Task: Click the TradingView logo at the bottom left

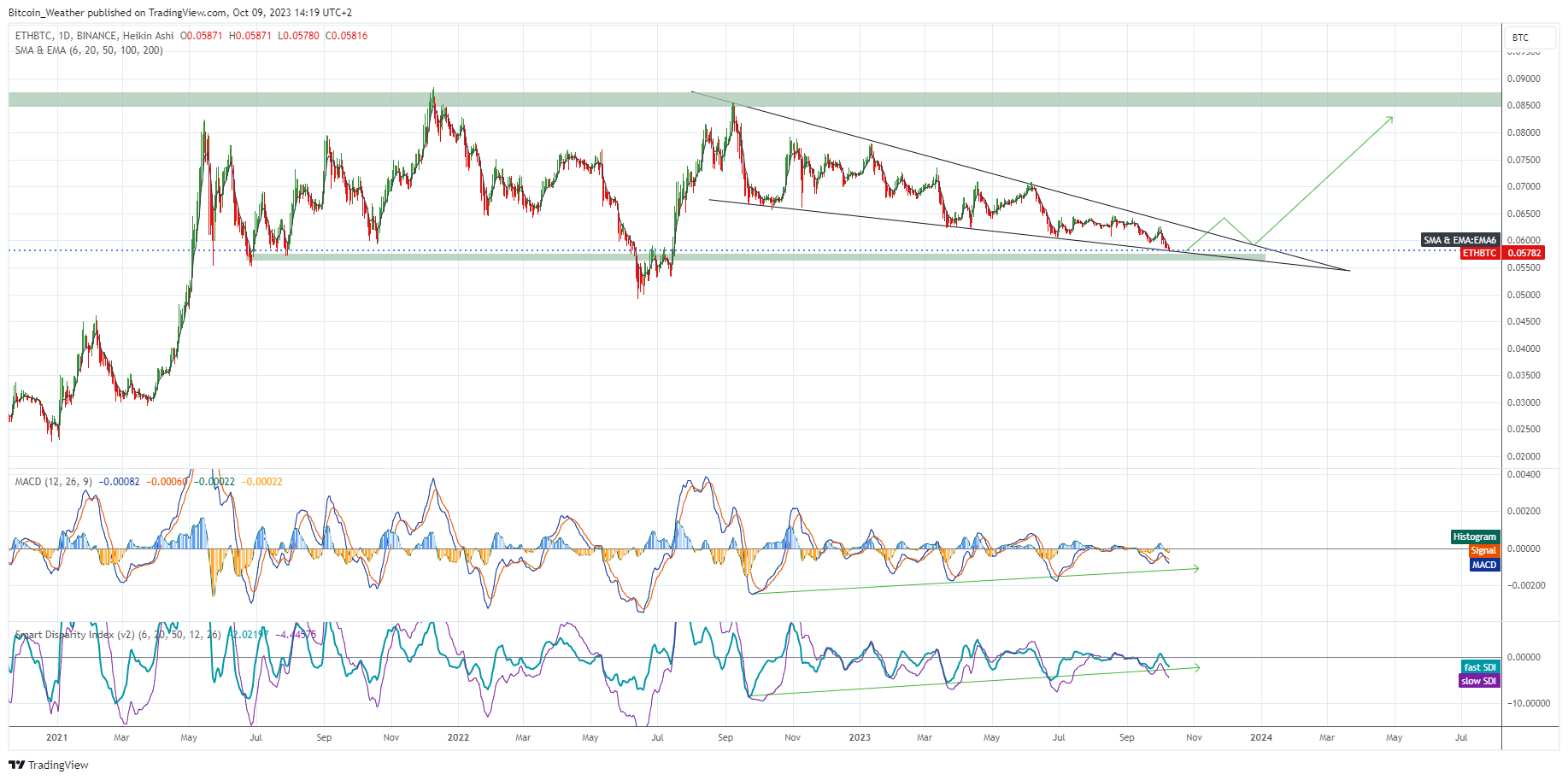Action: click(49, 765)
